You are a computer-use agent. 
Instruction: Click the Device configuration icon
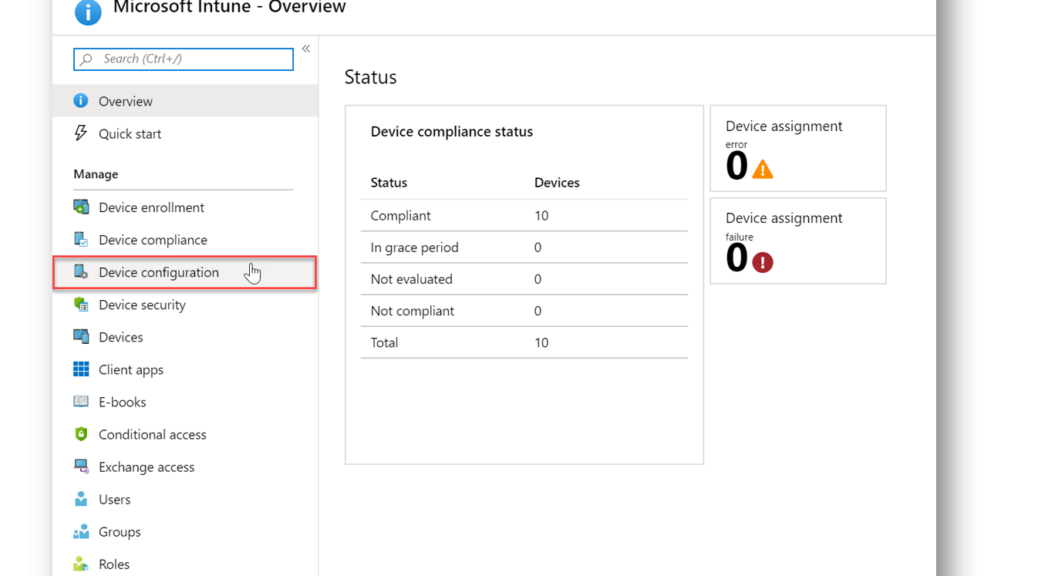(x=81, y=271)
